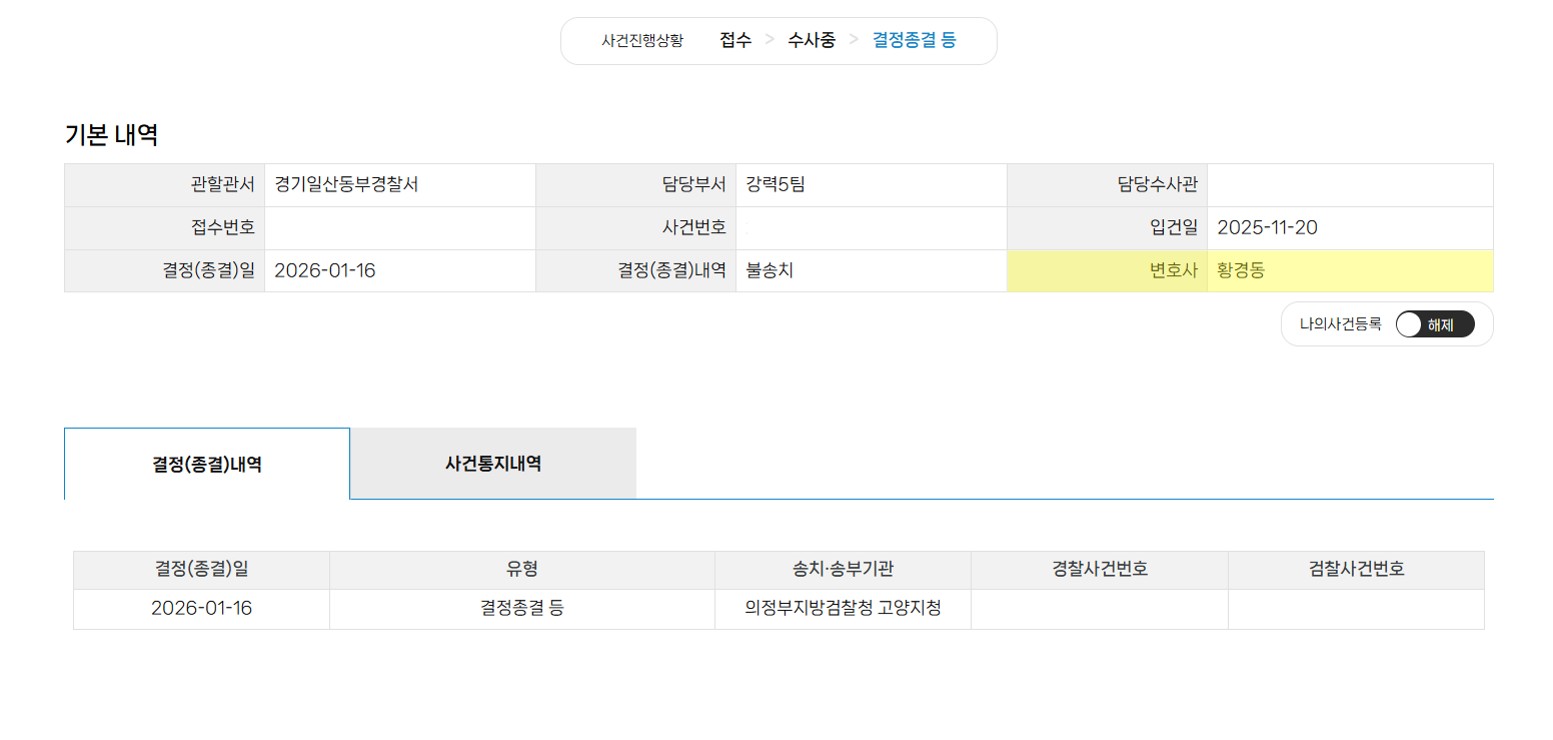Click the 불송치 decision value
The width and height of the screenshot is (1553, 740).
(x=769, y=271)
